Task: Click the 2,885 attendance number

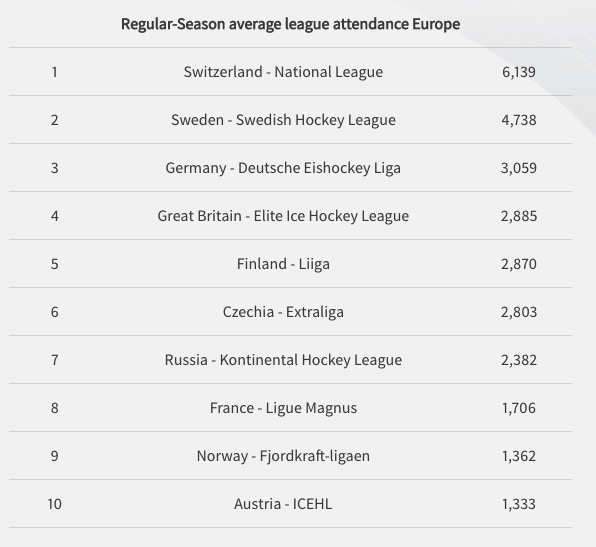Action: pyautogui.click(x=519, y=216)
